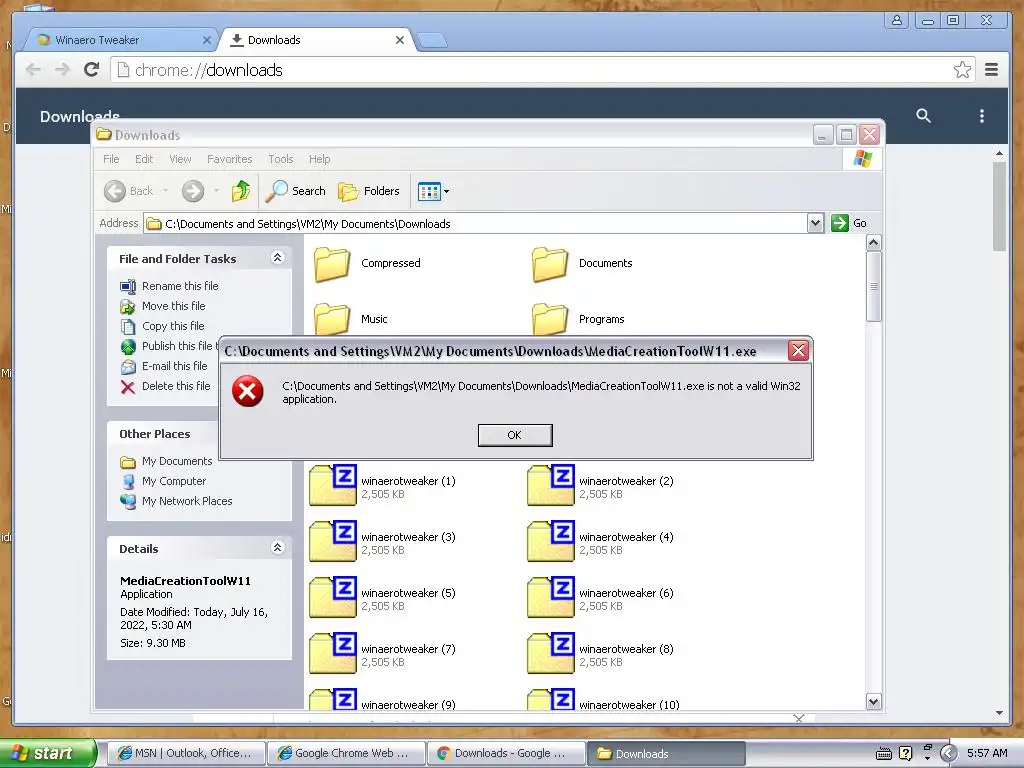Viewport: 1024px width, 768px height.
Task: Click Explorer scrollbar down arrow
Action: pos(874,701)
